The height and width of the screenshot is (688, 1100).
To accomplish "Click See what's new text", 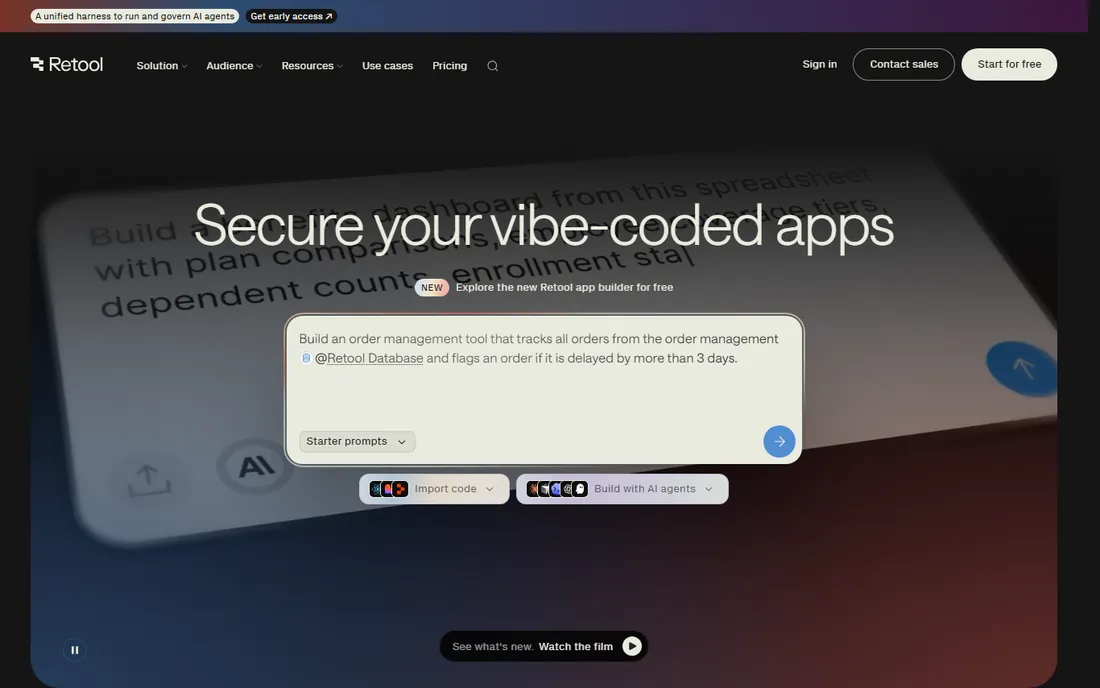I will pyautogui.click(x=492, y=647).
